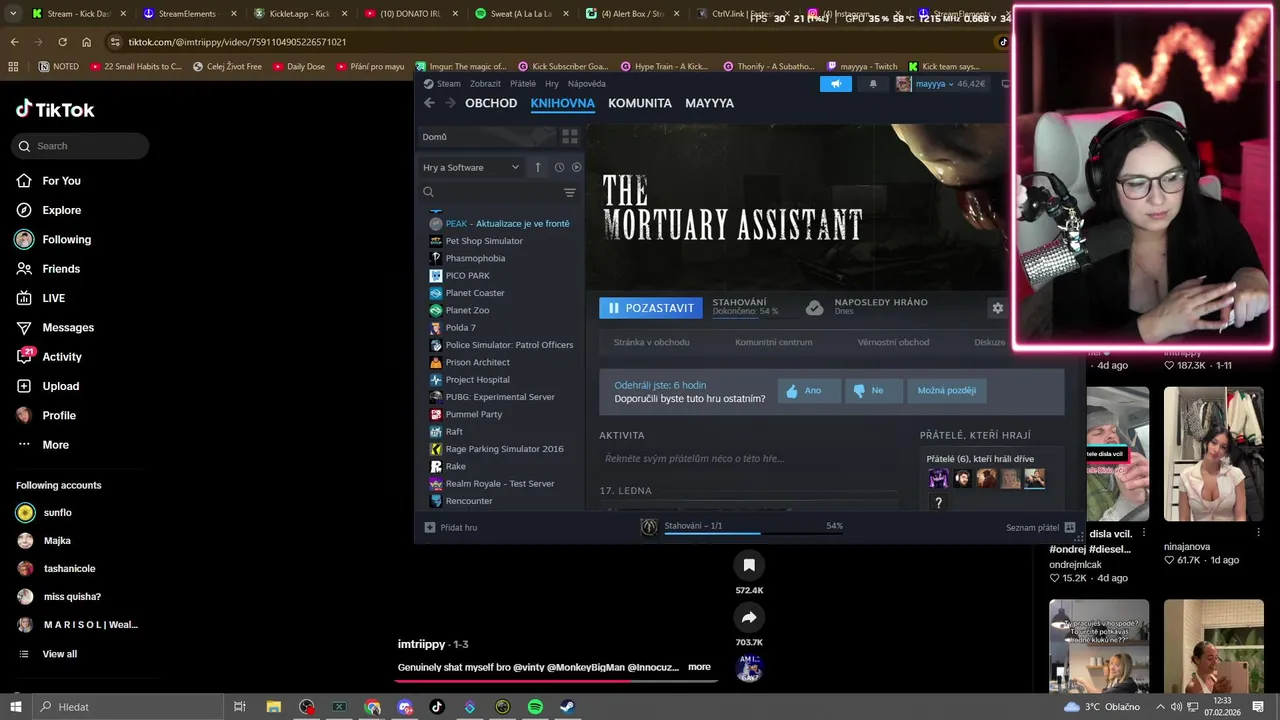This screenshot has height=720, width=1280.
Task: Open the Task View taskbar icon
Action: tap(240, 707)
